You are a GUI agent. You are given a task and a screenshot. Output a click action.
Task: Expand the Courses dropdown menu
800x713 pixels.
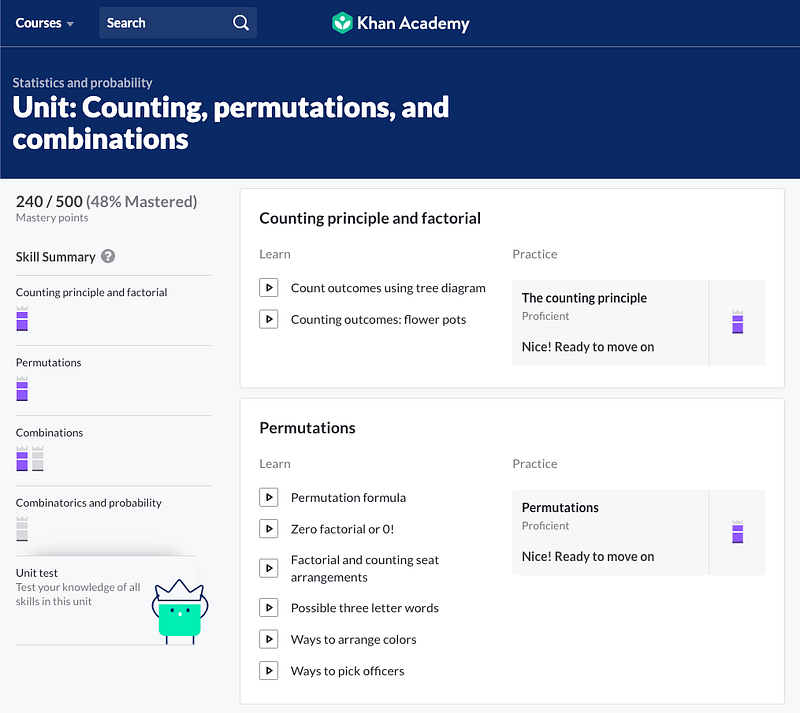pos(44,23)
